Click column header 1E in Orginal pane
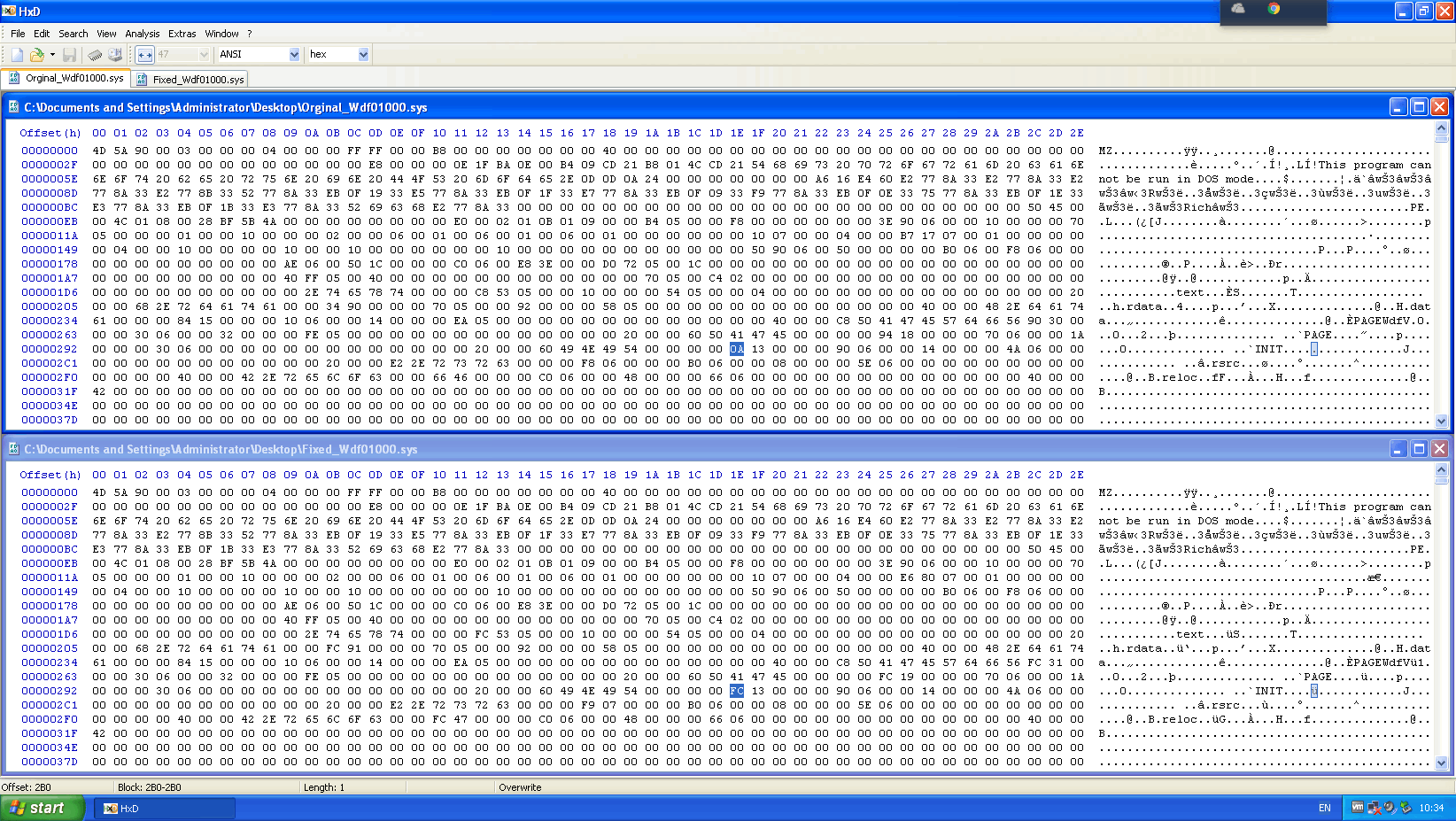 tap(737, 133)
